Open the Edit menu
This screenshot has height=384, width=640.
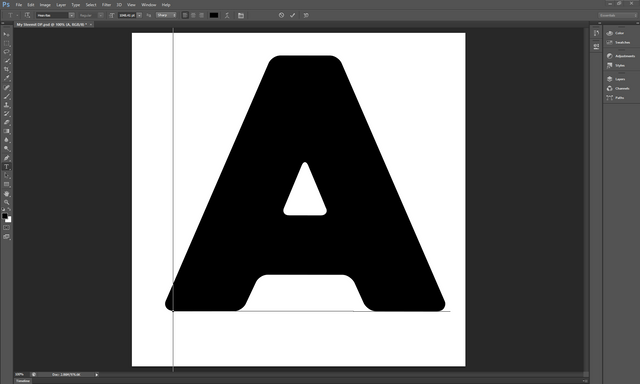(x=31, y=5)
